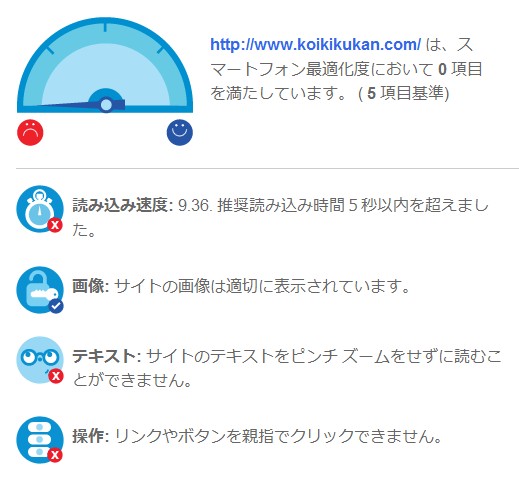Select the padlock image icon
519x482 pixels.
coord(40,289)
